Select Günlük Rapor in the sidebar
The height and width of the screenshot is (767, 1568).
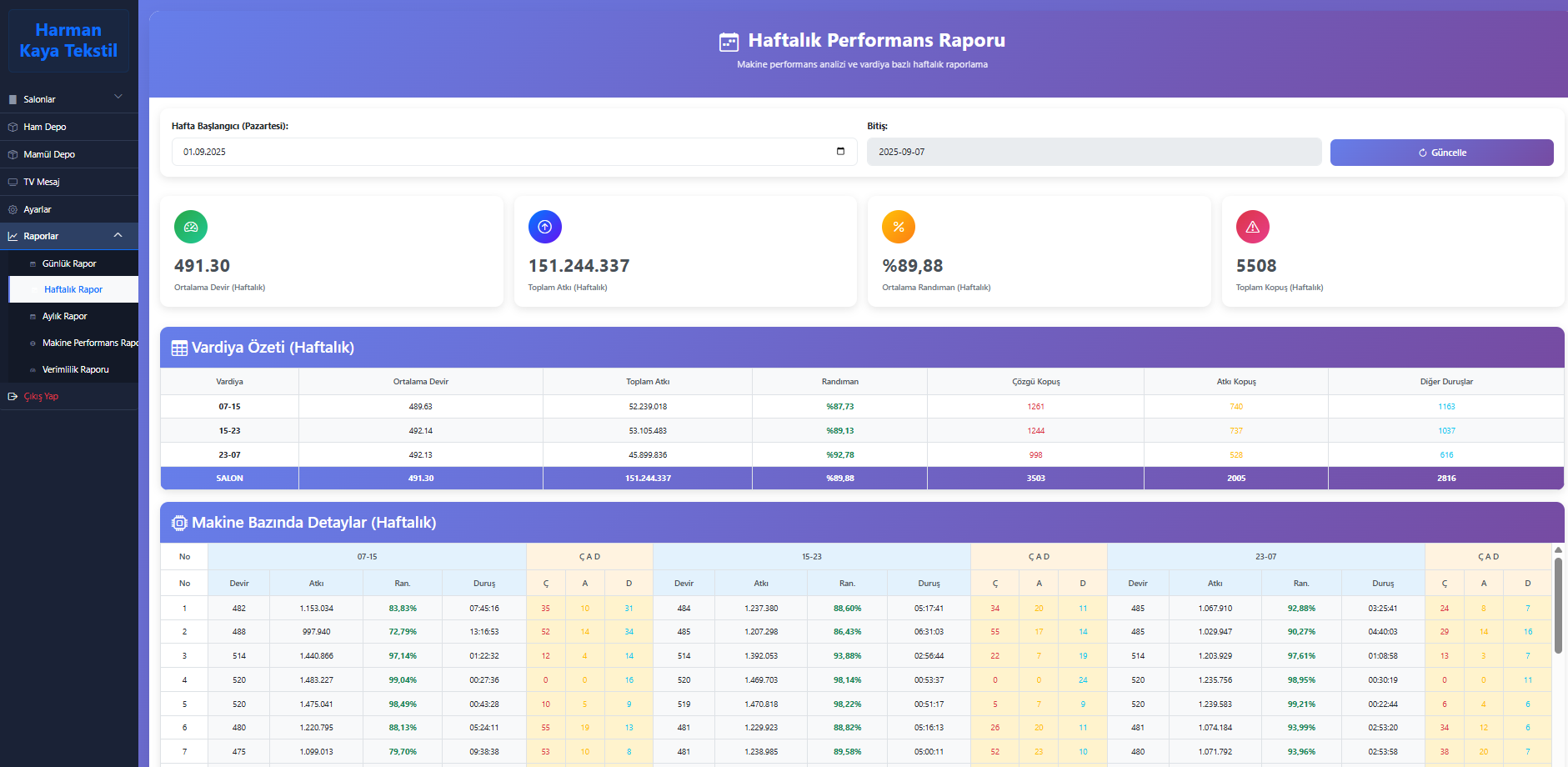[69, 263]
